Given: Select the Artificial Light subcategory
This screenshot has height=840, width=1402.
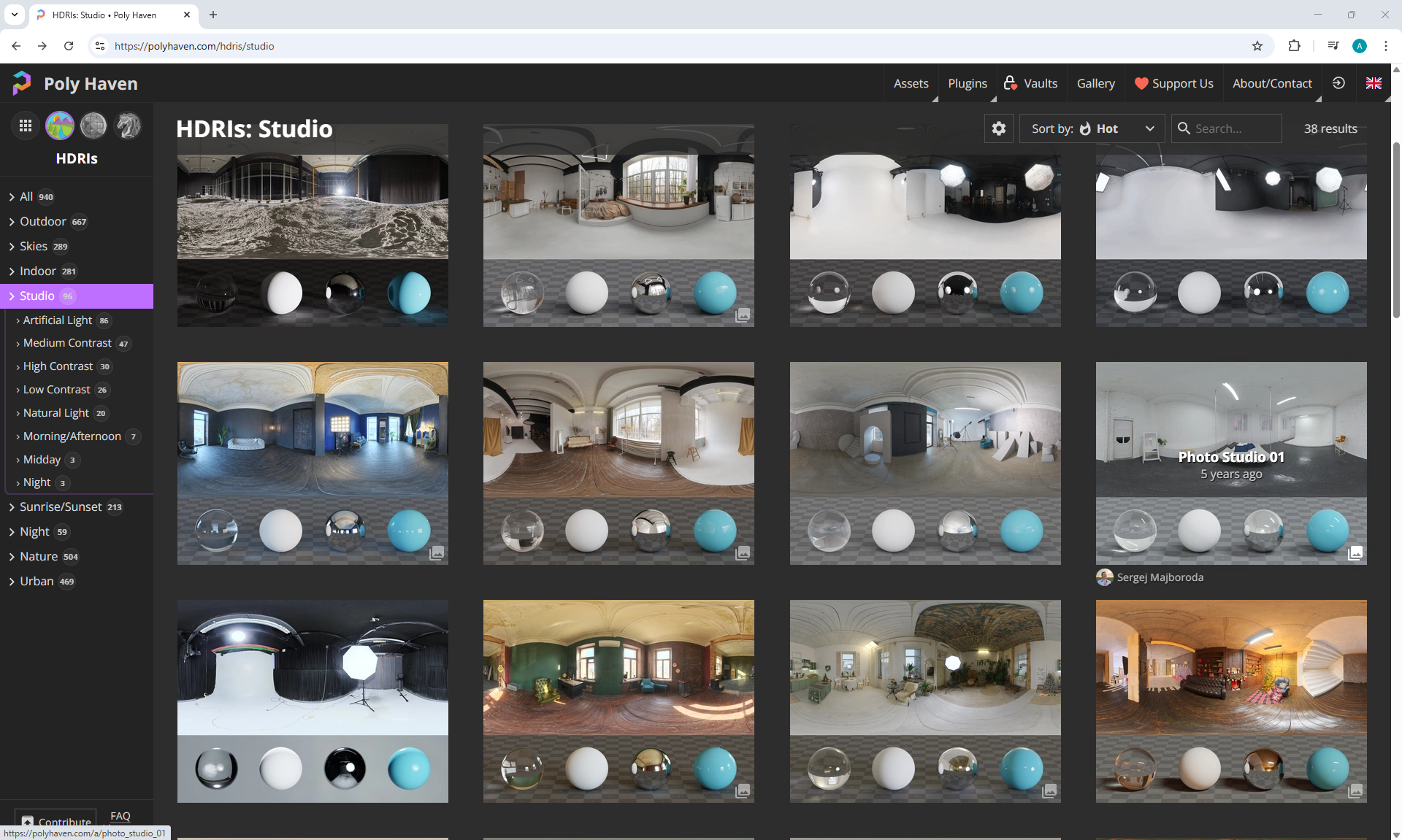Looking at the screenshot, I should [x=58, y=320].
